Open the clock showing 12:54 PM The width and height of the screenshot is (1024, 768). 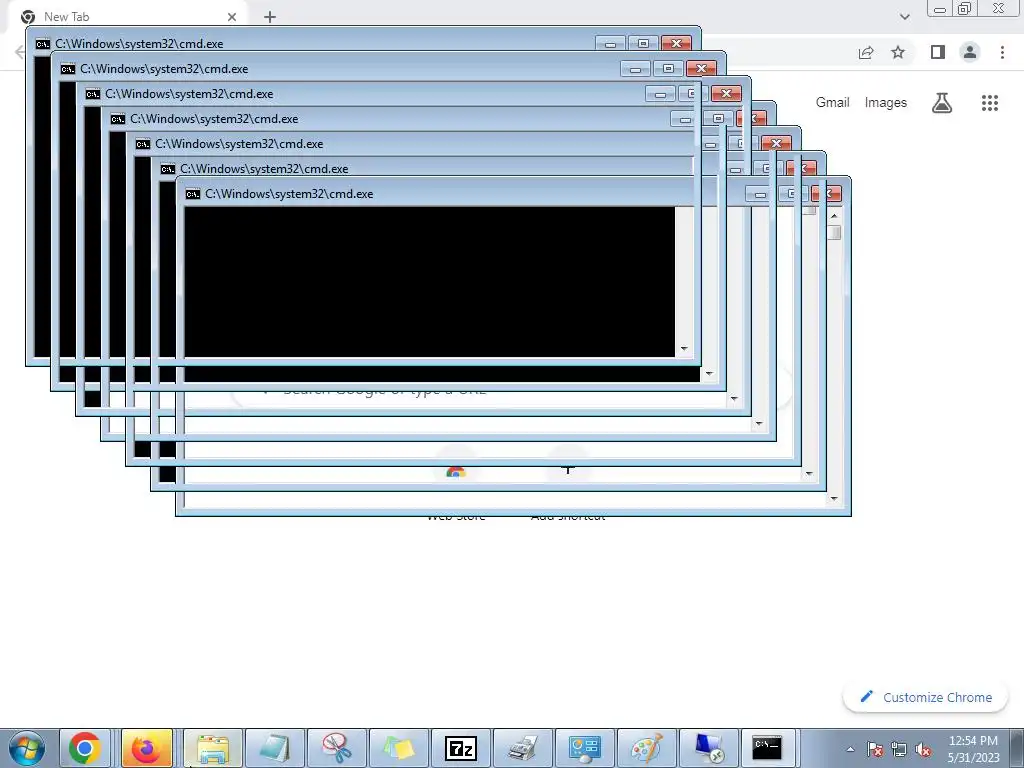[973, 741]
